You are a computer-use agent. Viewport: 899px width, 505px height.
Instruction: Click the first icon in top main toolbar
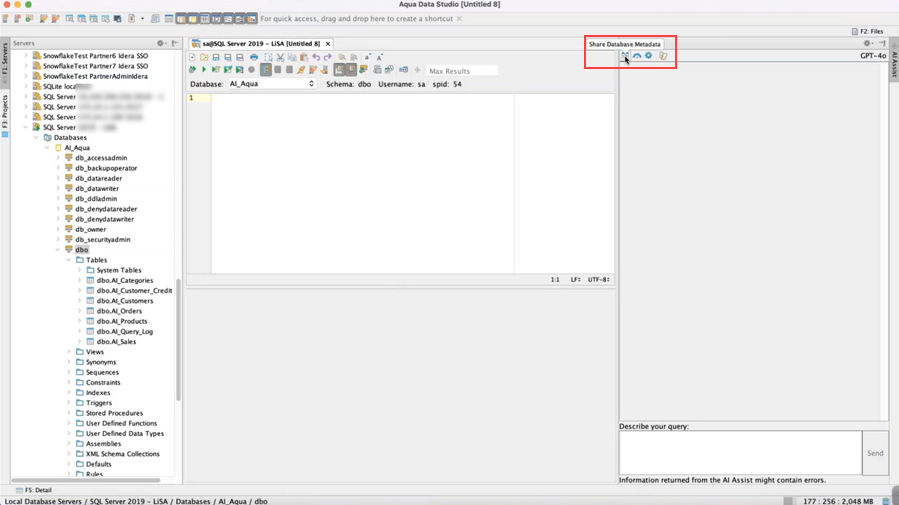5,19
